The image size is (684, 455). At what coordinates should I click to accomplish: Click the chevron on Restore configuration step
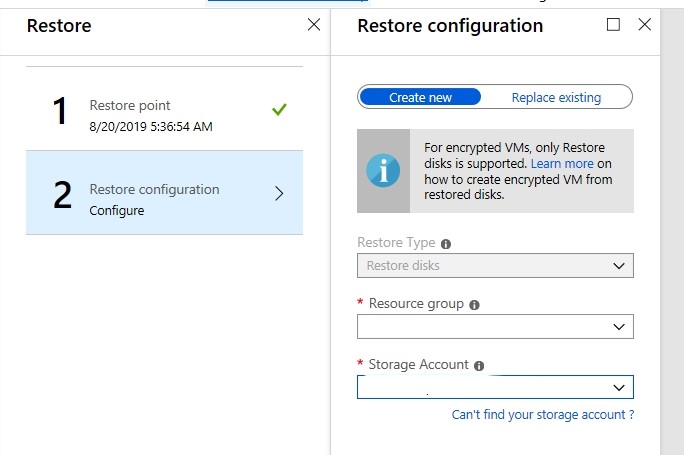tap(279, 193)
